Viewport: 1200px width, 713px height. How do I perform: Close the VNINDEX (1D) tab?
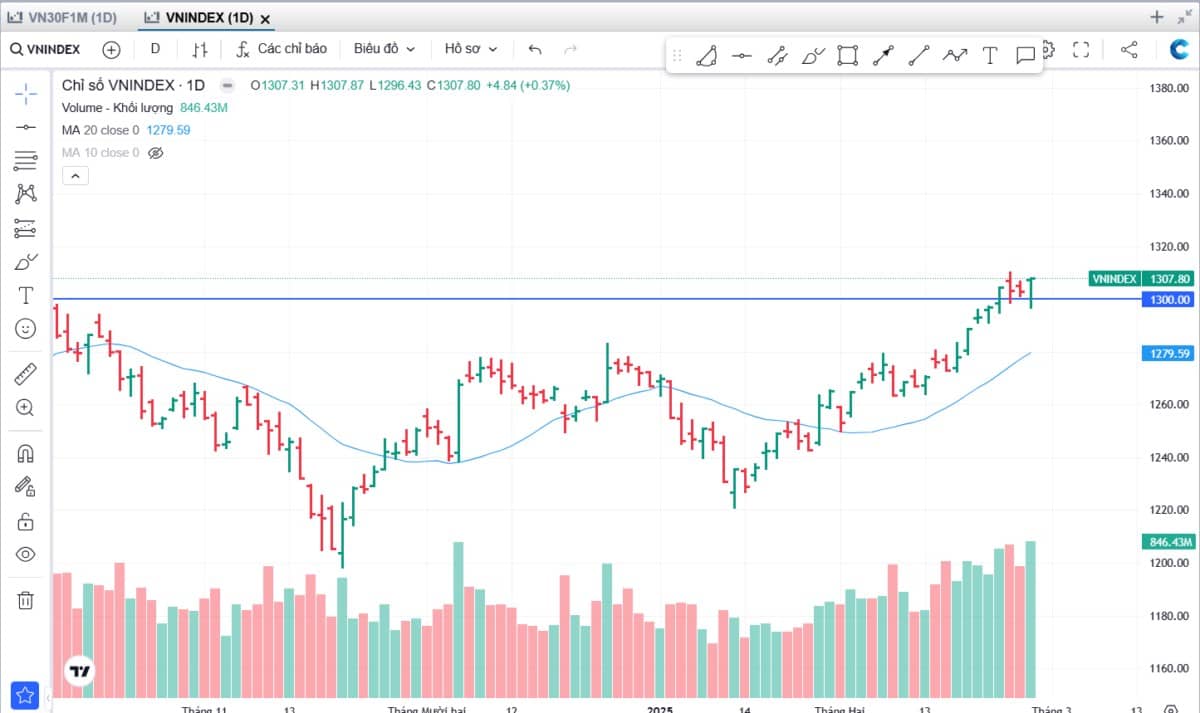[x=265, y=19]
